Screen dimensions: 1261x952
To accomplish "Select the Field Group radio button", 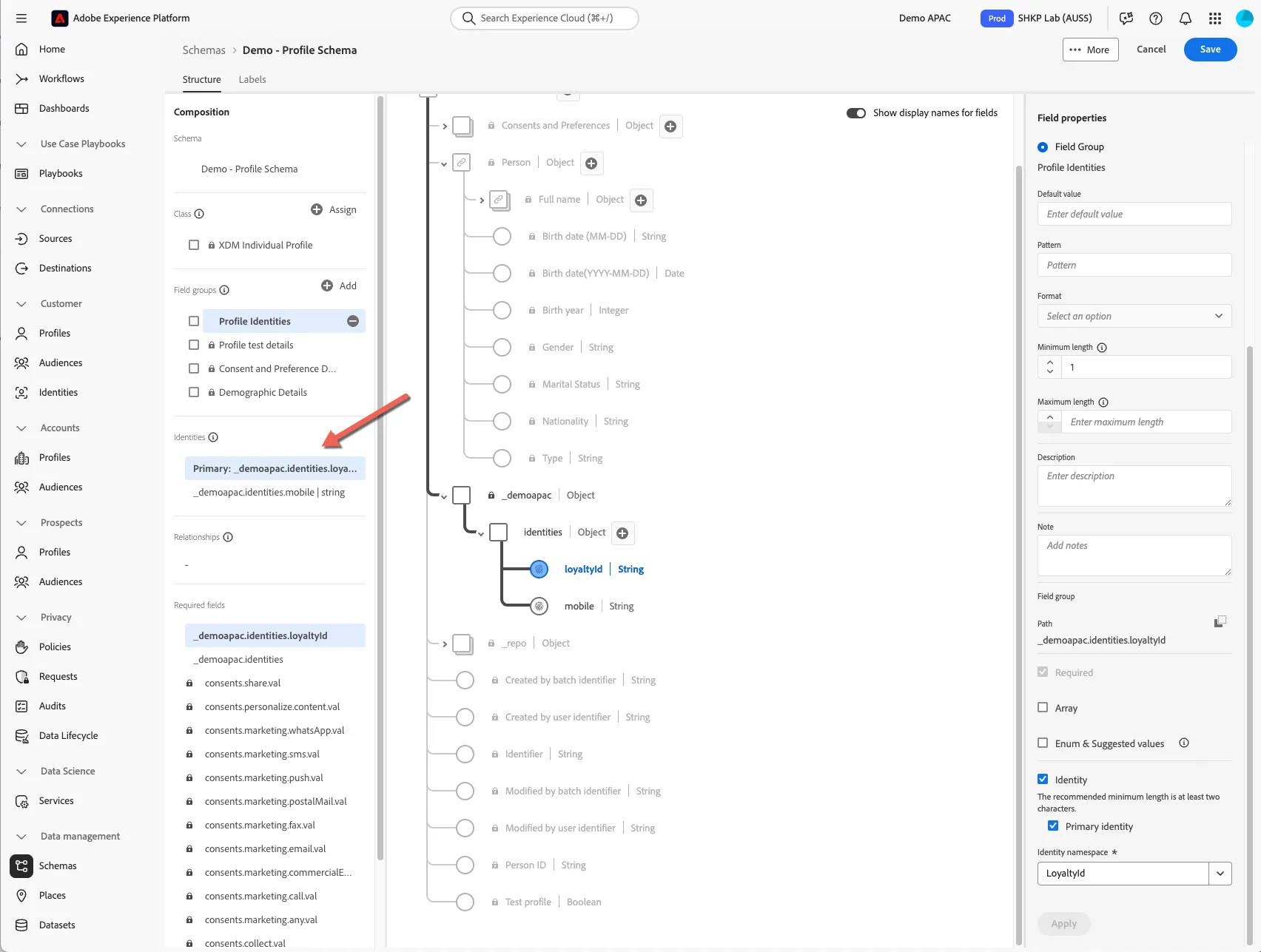I will pos(1043,147).
